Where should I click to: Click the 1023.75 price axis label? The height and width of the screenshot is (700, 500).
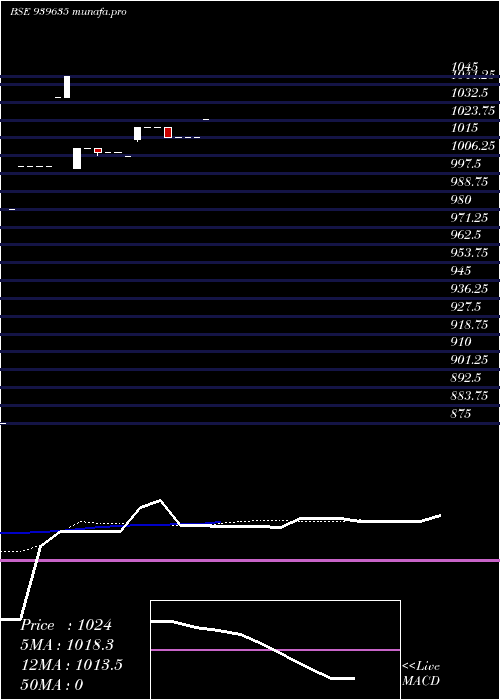473,110
